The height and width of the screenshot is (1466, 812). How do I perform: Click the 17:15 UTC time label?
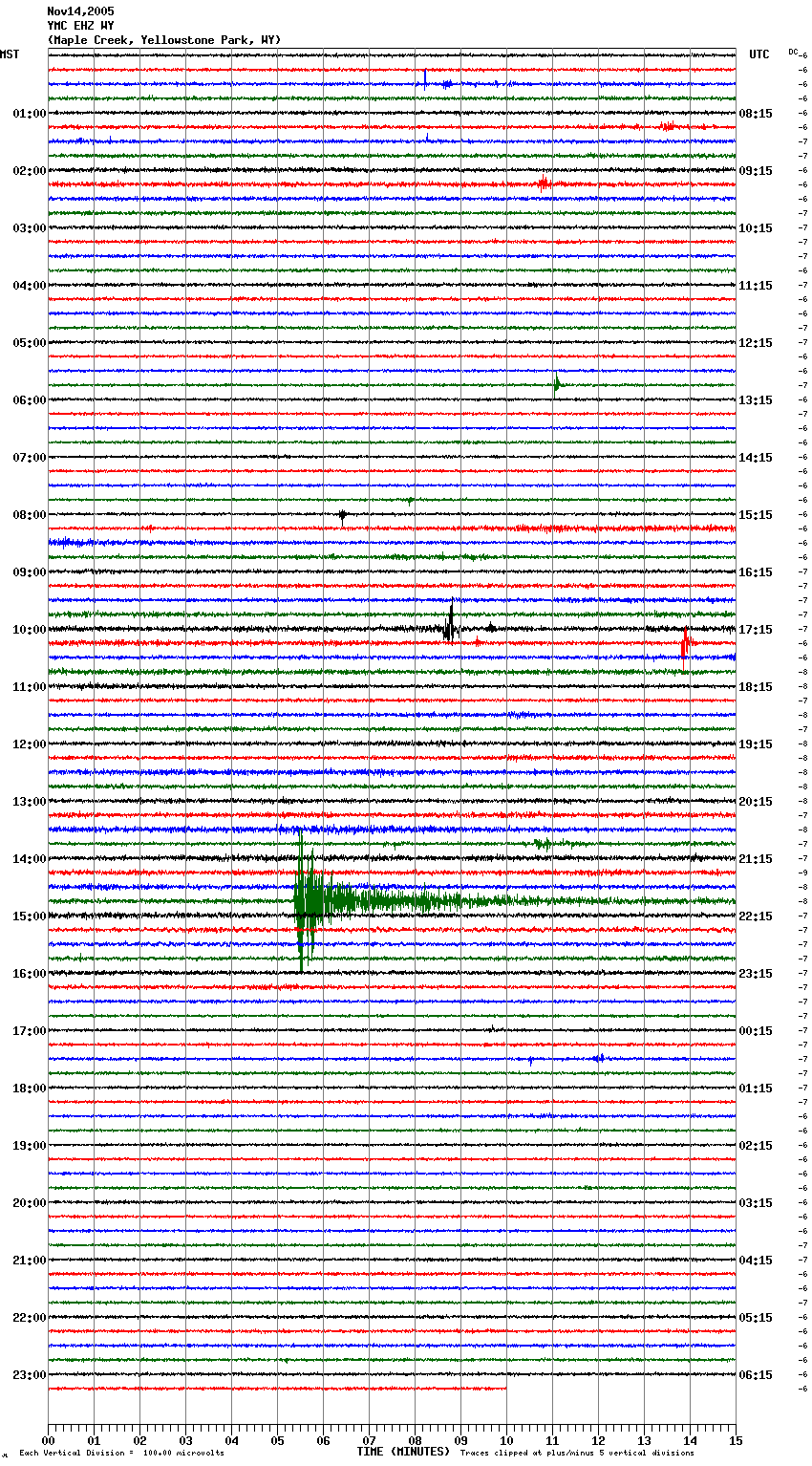pyautogui.click(x=756, y=630)
